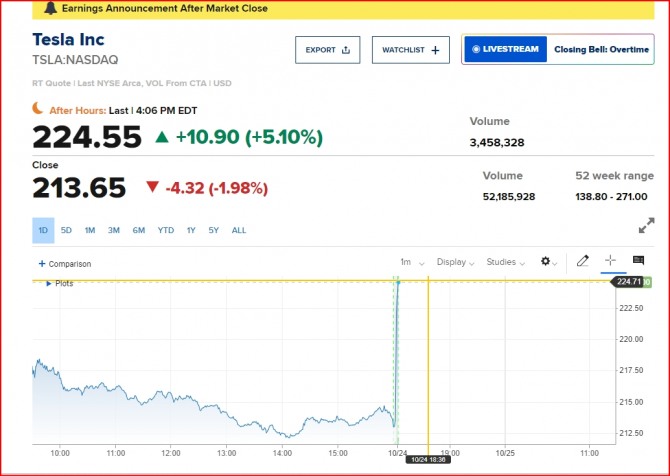Open the 1m interval dropdown
670x476 pixels.
pos(412,262)
